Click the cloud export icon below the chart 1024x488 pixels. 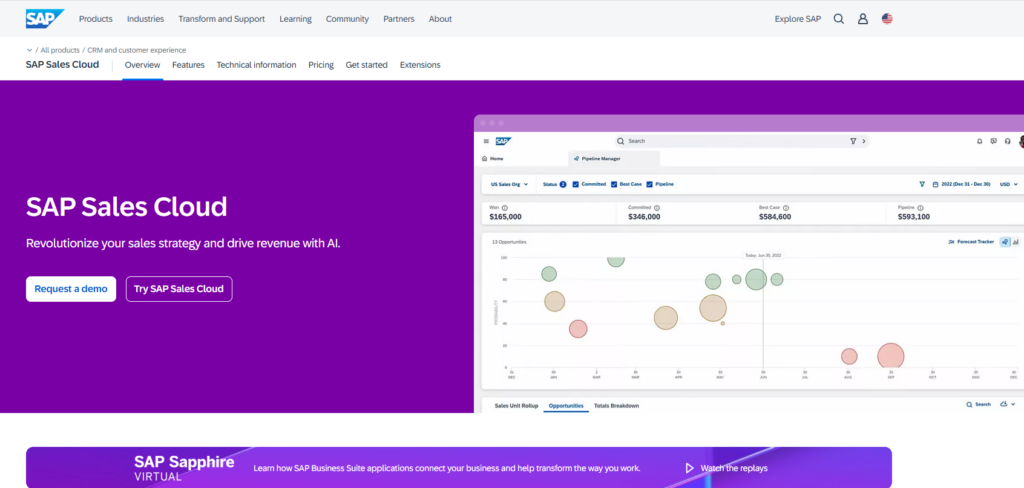click(1004, 405)
